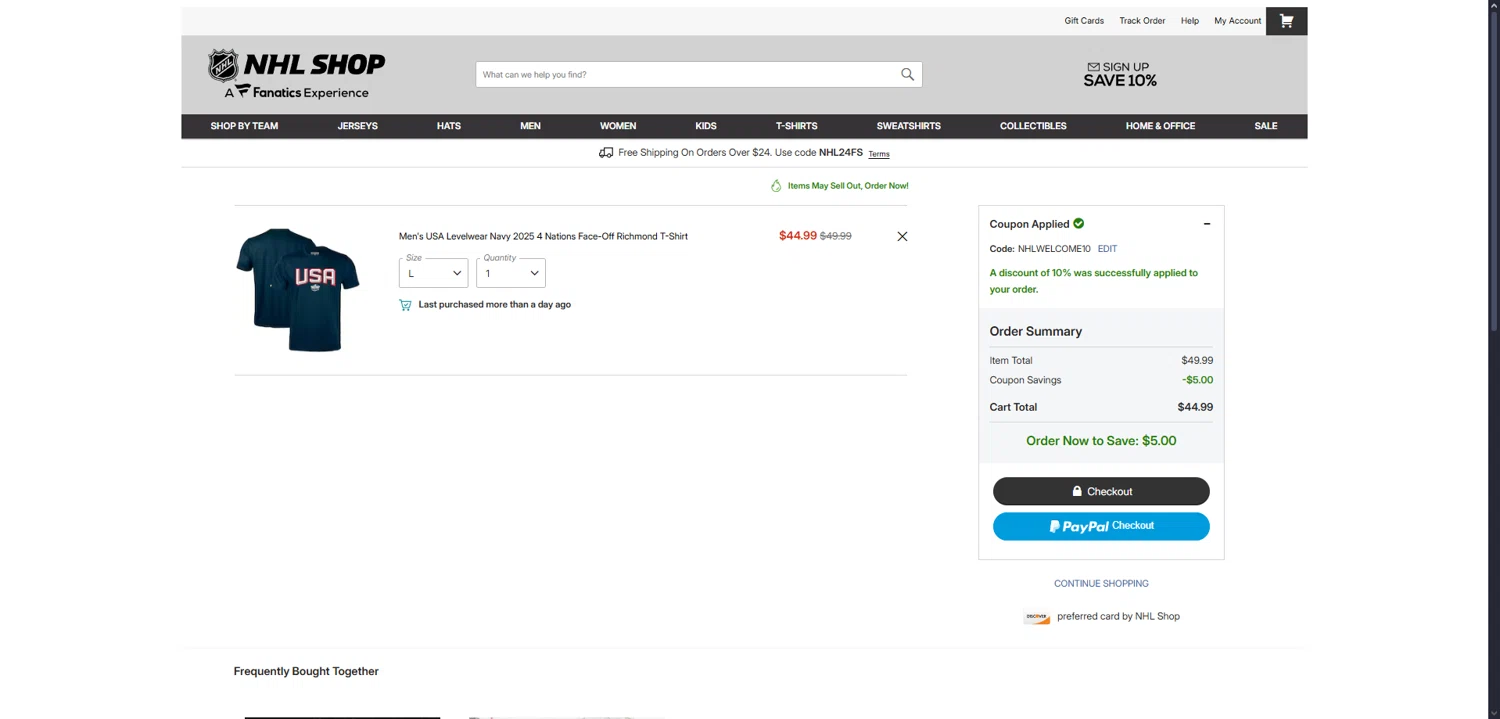The height and width of the screenshot is (719, 1500).
Task: Click the Item Total $49.99 value
Action: [1197, 360]
